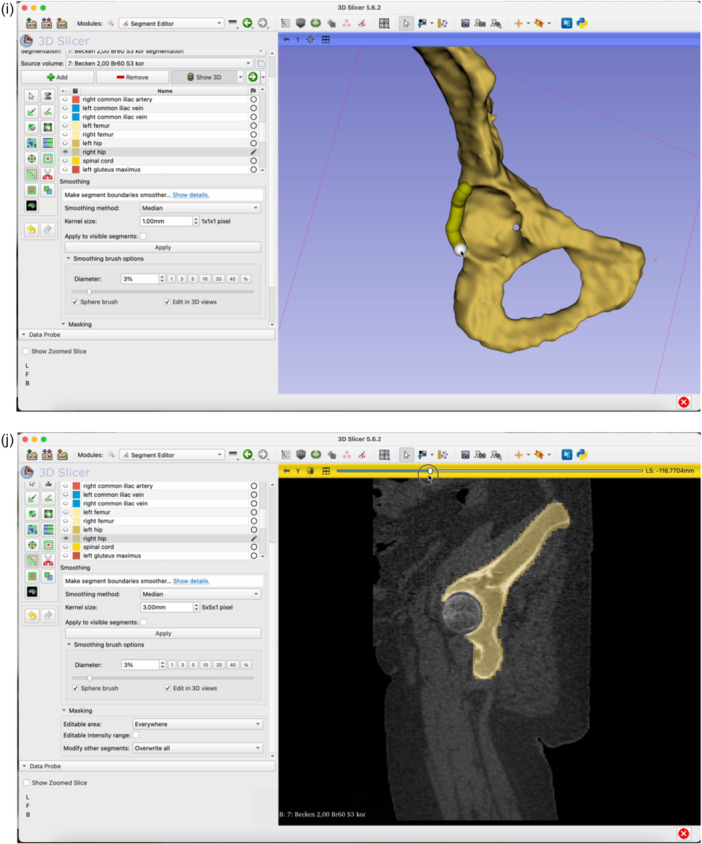
Task: Click Remove segment button in top window
Action: click(132, 77)
